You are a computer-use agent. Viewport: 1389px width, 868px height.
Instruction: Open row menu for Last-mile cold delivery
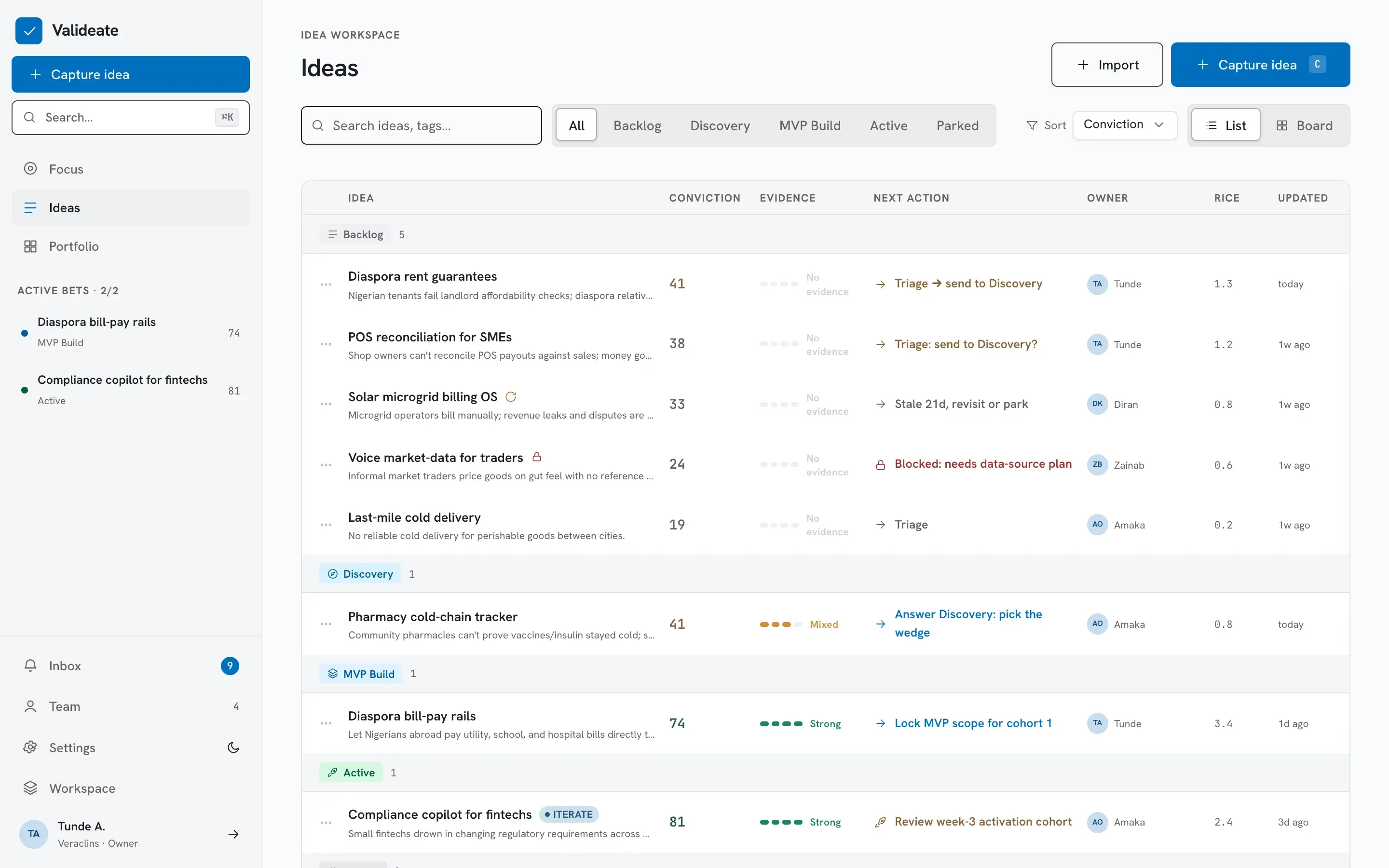(326, 525)
